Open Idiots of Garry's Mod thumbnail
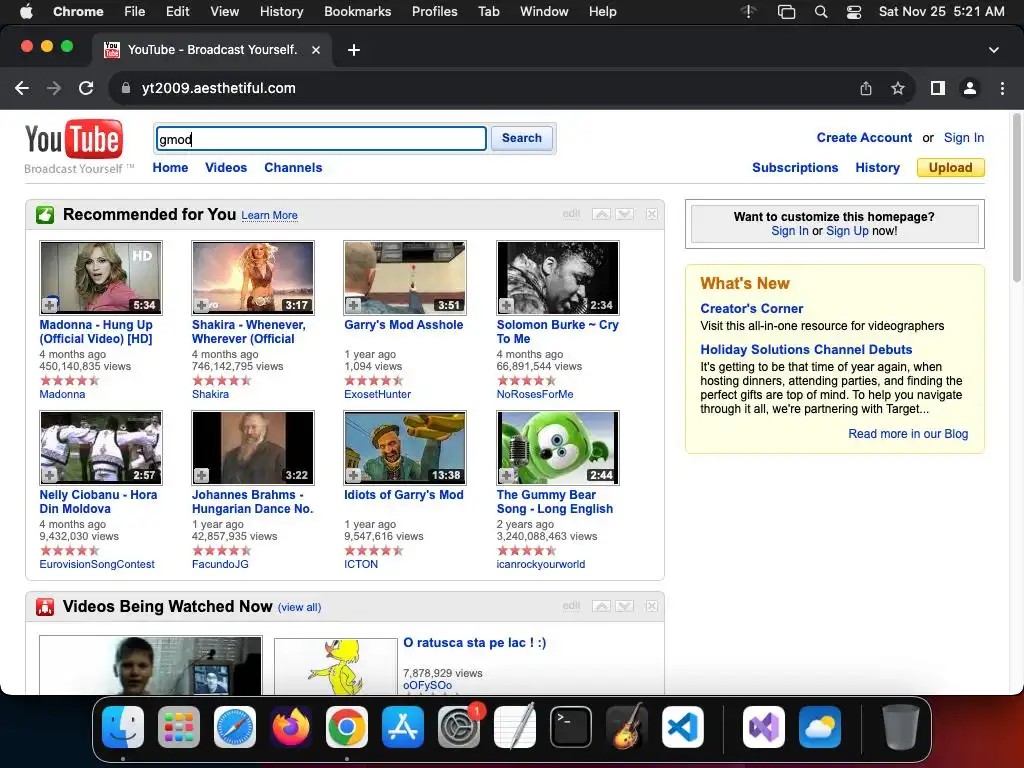Image resolution: width=1024 pixels, height=768 pixels. [x=405, y=448]
